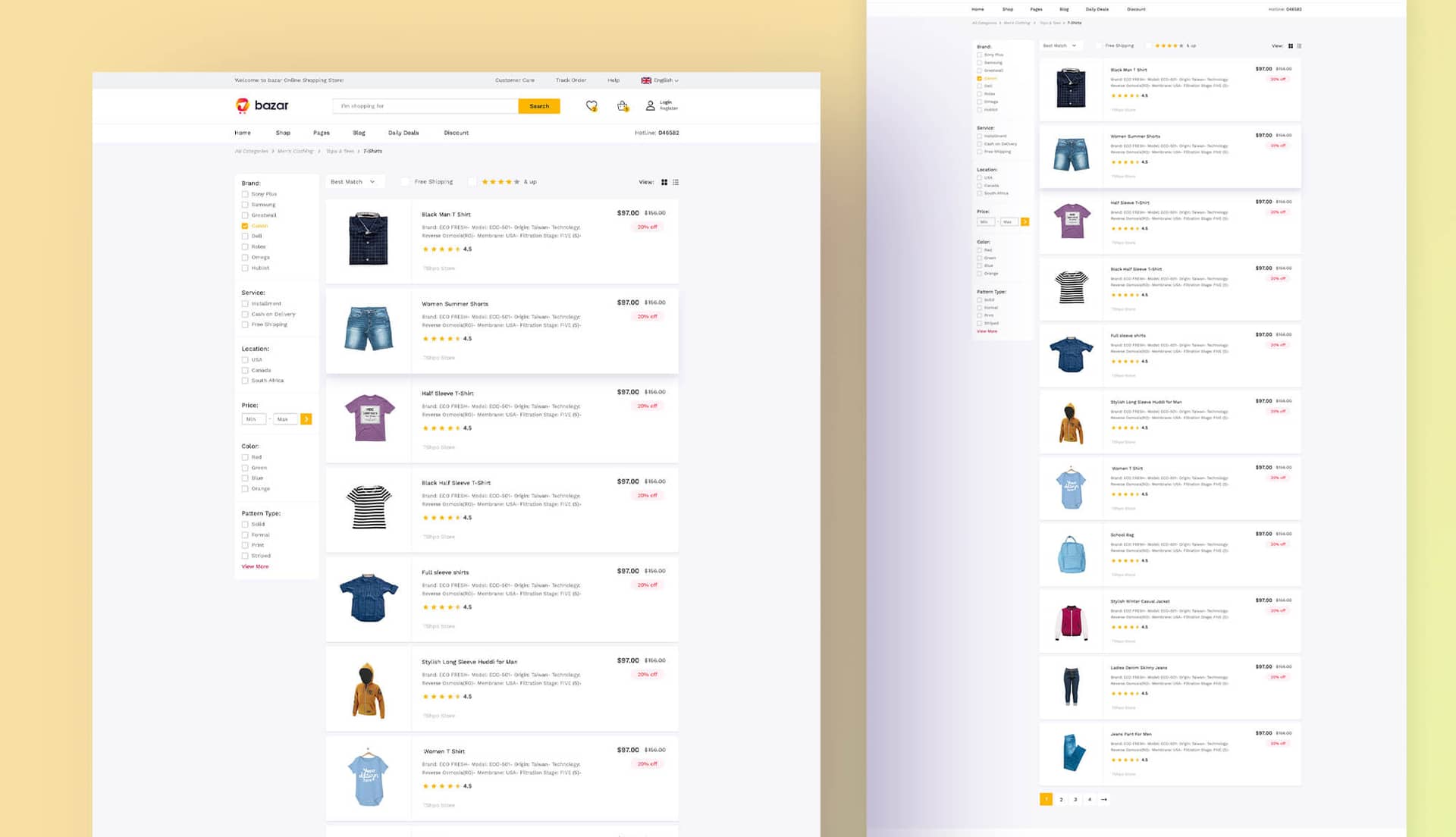Click the bazar logo in the header
Image resolution: width=1456 pixels, height=837 pixels.
[x=262, y=105]
